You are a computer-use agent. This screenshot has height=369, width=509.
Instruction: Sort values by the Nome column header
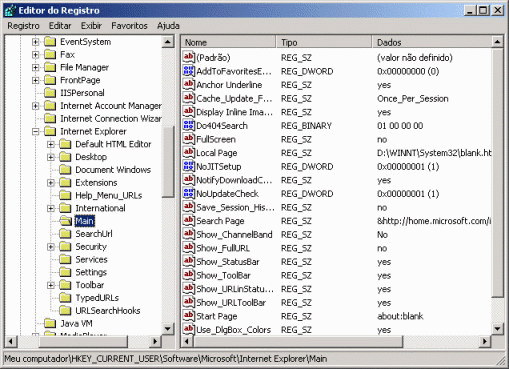click(x=229, y=42)
